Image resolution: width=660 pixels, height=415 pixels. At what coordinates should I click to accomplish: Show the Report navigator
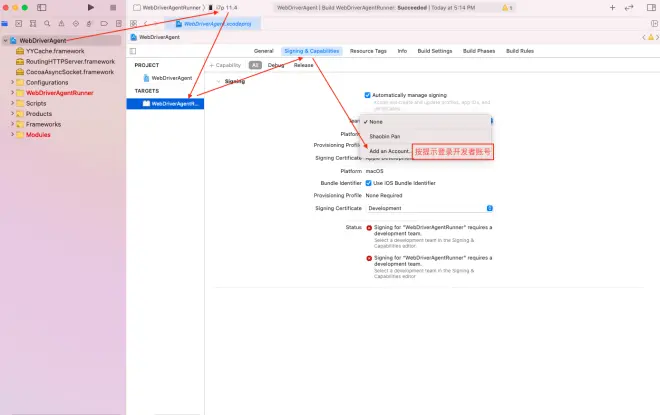[119, 24]
